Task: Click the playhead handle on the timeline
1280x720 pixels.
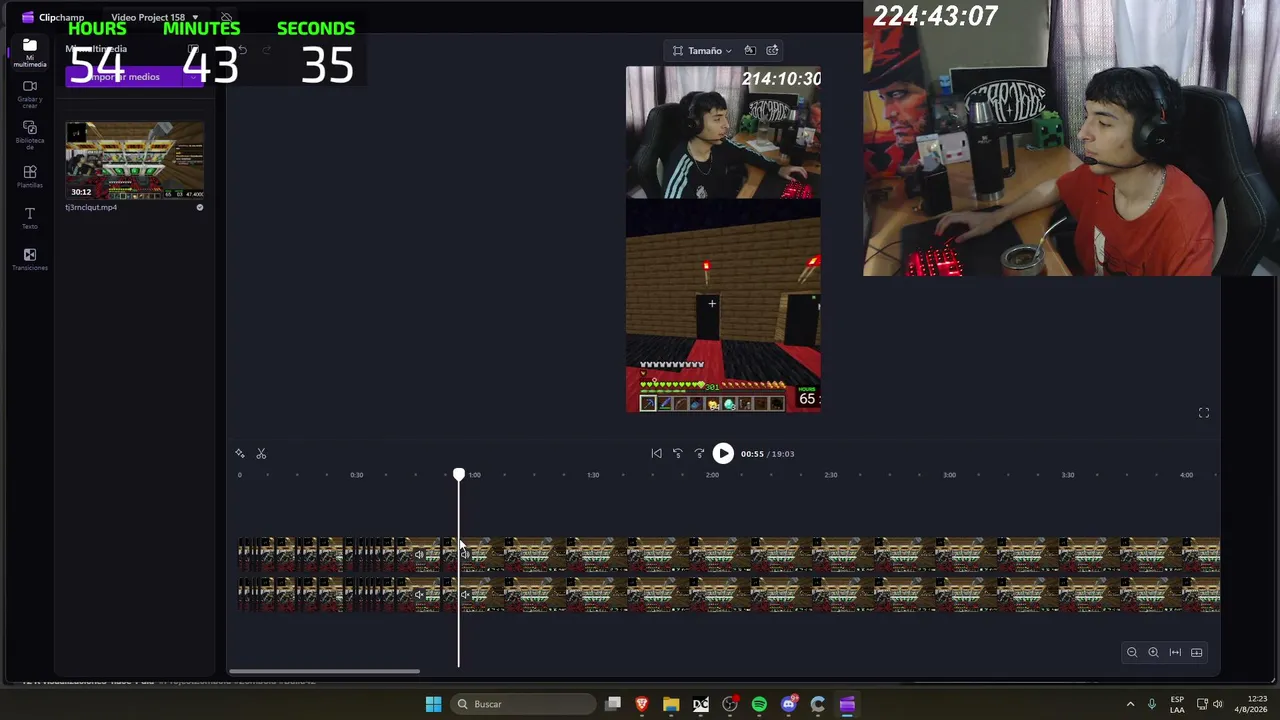Action: (x=459, y=474)
